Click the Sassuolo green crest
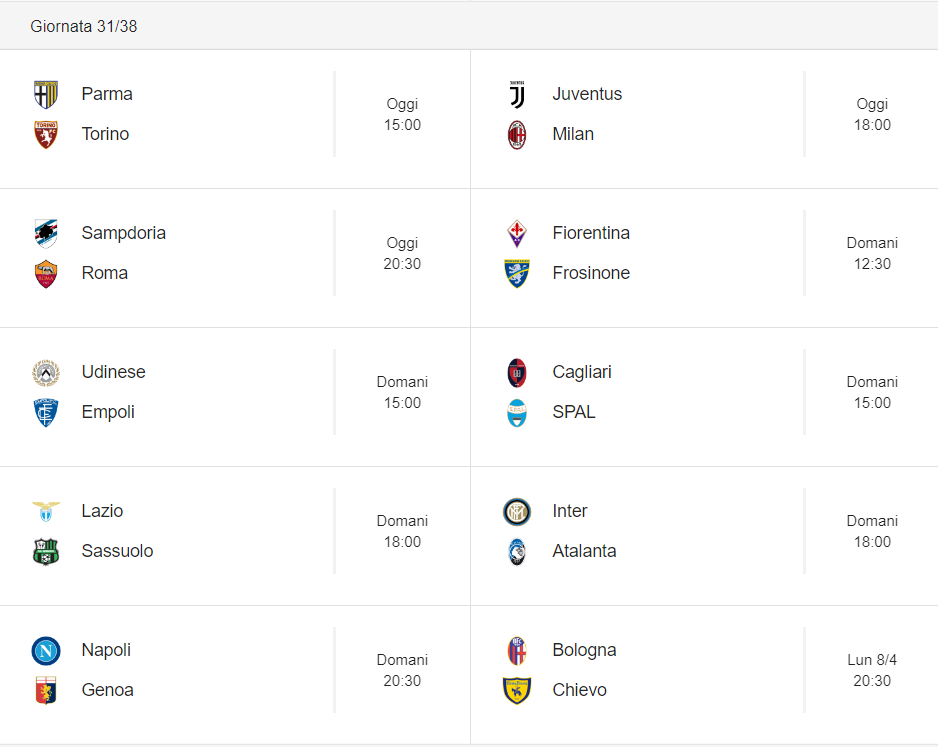Screen dimensions: 938x747 (45, 552)
